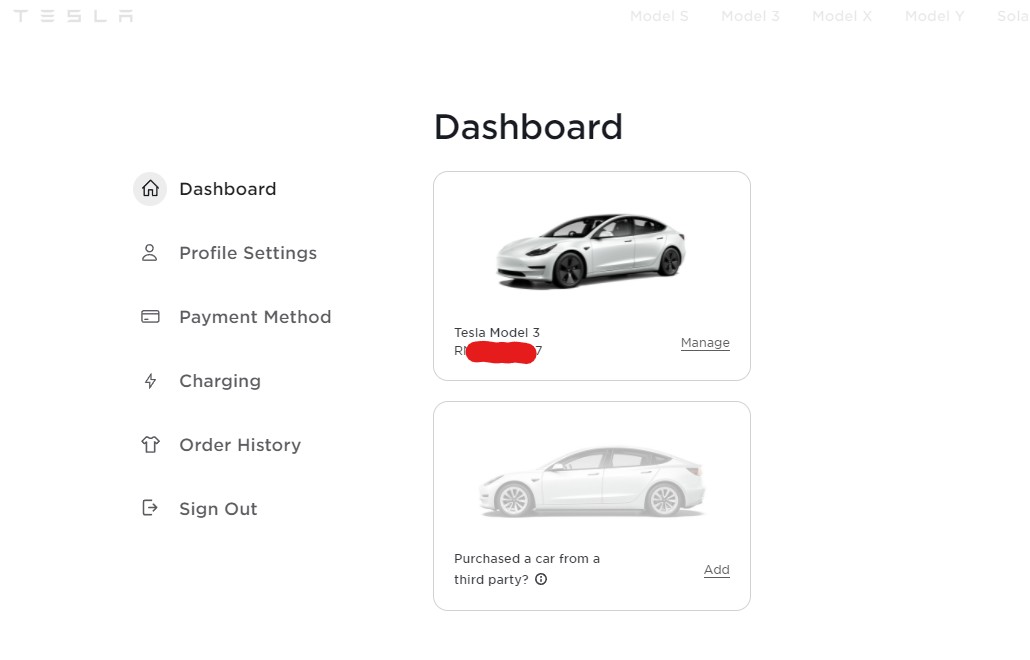Screen dimensions: 1030x660
Task: Select Dashboard in the sidebar
Action: (227, 189)
